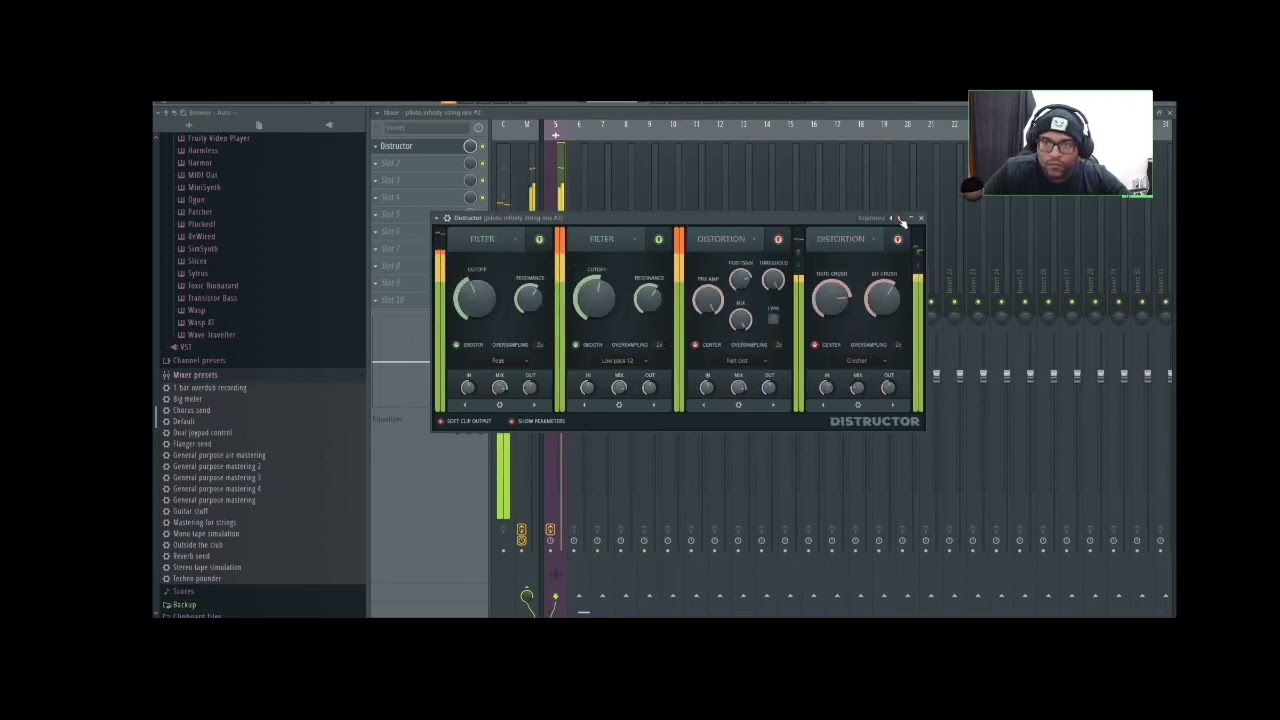
Task: Expand the Mixer presets folder
Action: tap(195, 375)
